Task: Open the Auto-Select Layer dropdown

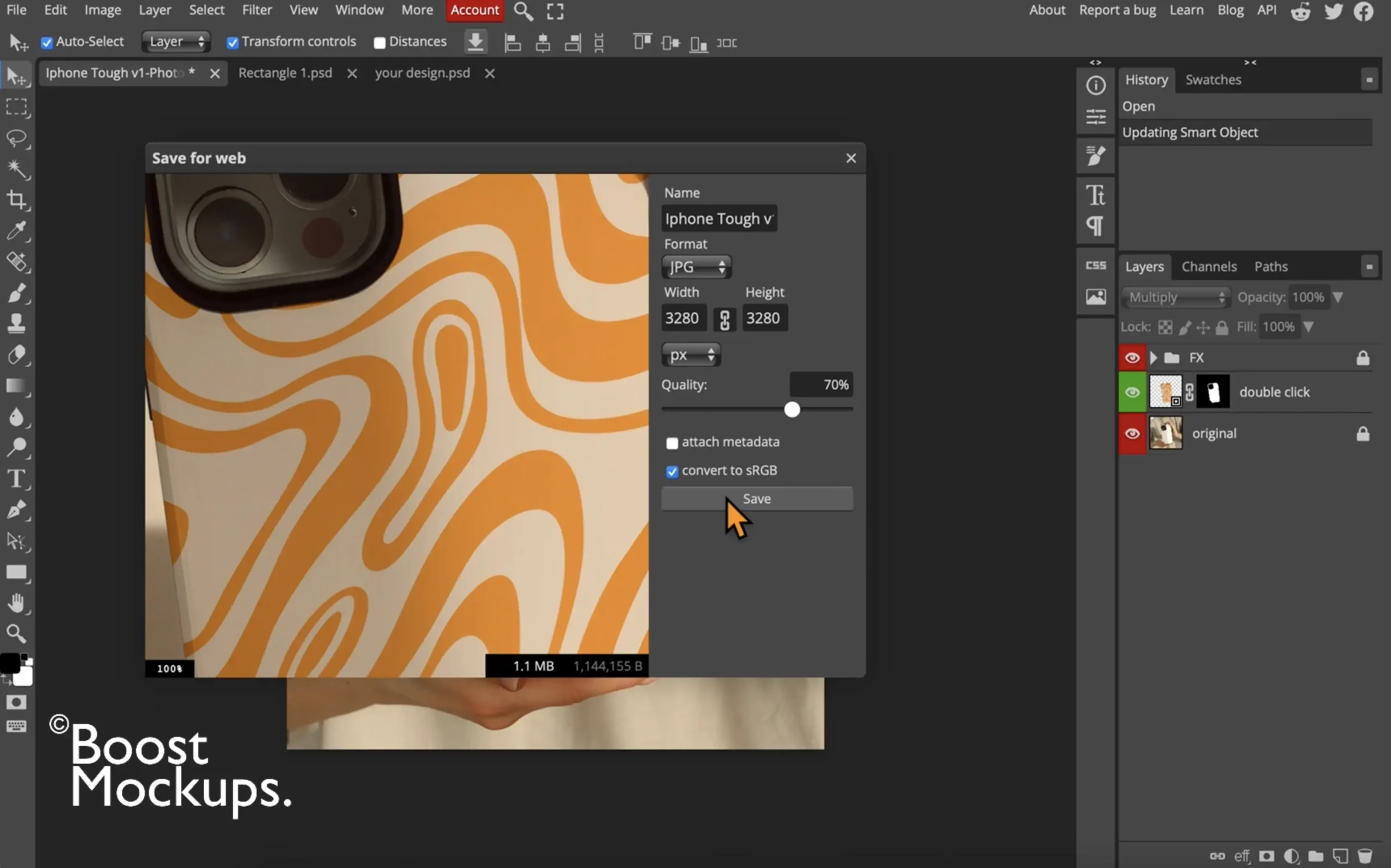Action: coord(176,42)
